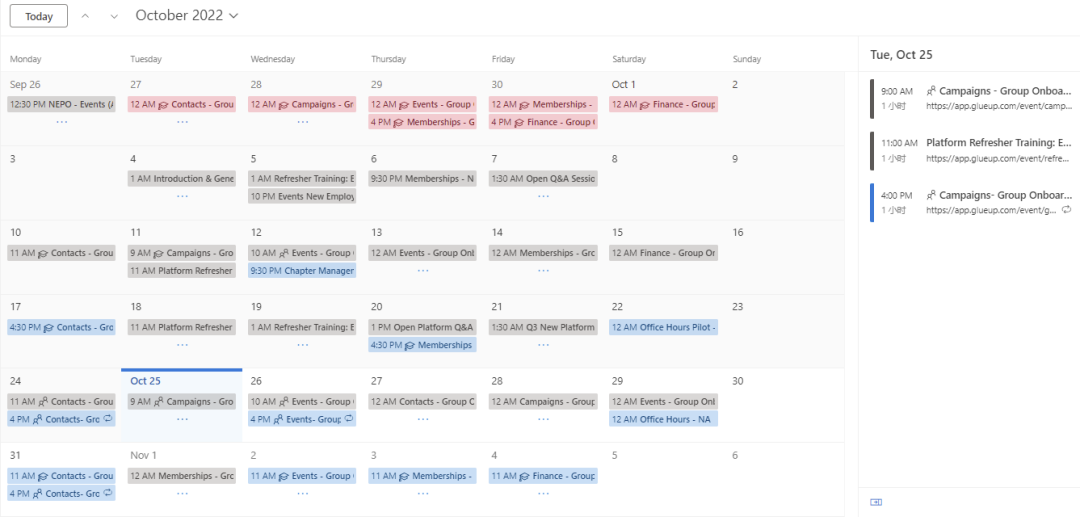Open Oct 22 Office Hours Pilot event

click(x=664, y=327)
